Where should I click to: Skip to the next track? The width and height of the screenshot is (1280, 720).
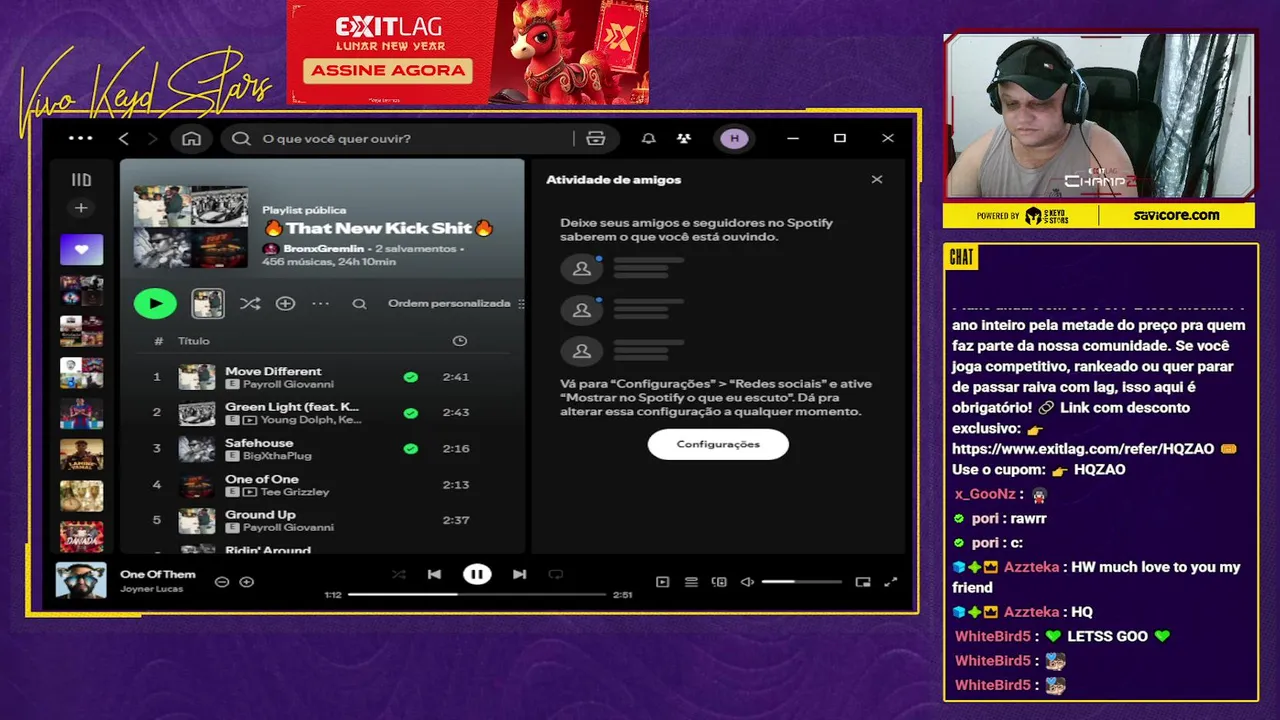519,574
